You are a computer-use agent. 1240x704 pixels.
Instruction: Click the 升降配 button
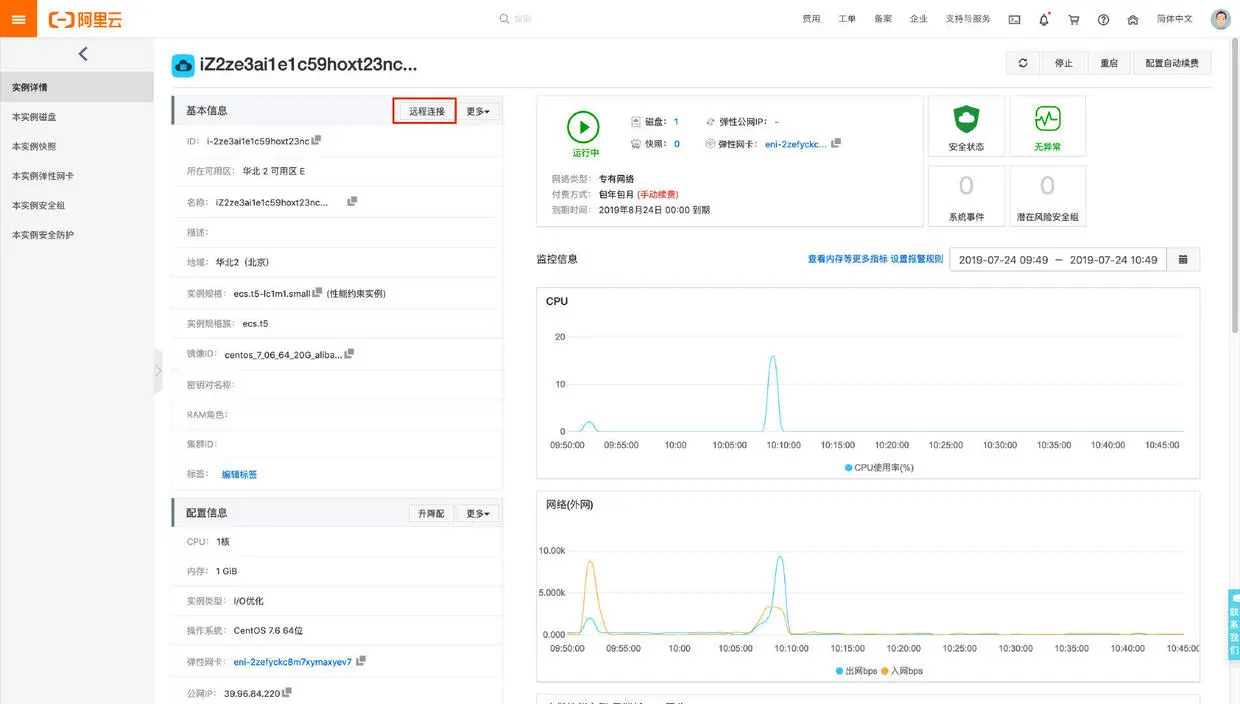tap(431, 513)
